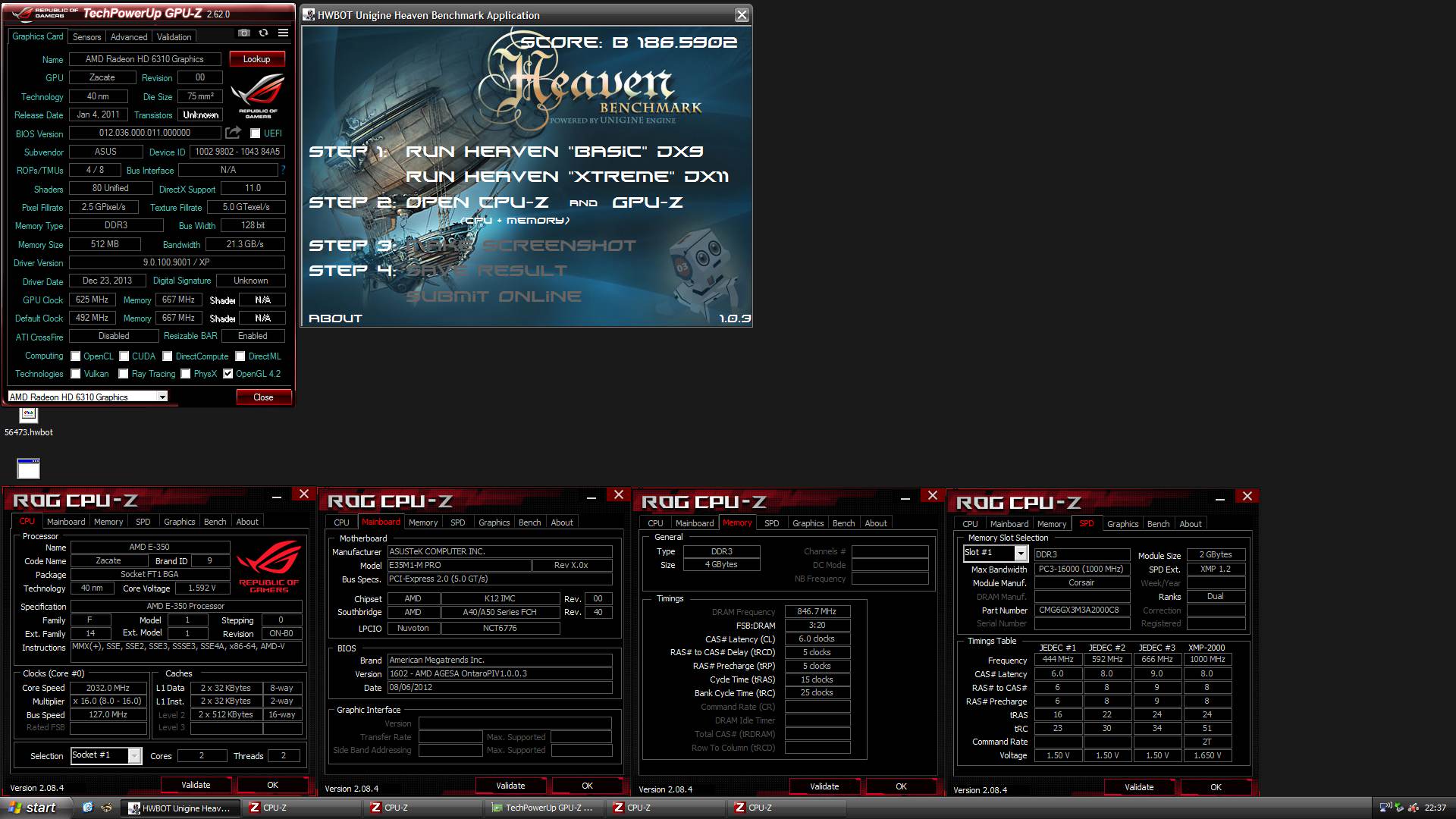Open the 56473.hwbot desktop file

[x=29, y=422]
